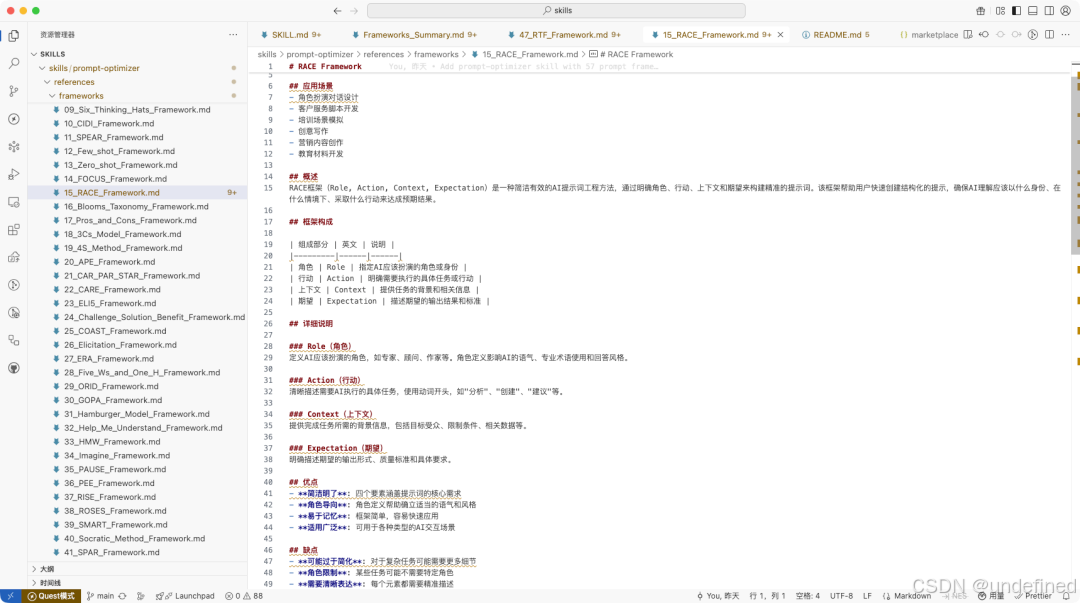Switch to the README.md tab
1080x603 pixels.
pyautogui.click(x=835, y=34)
